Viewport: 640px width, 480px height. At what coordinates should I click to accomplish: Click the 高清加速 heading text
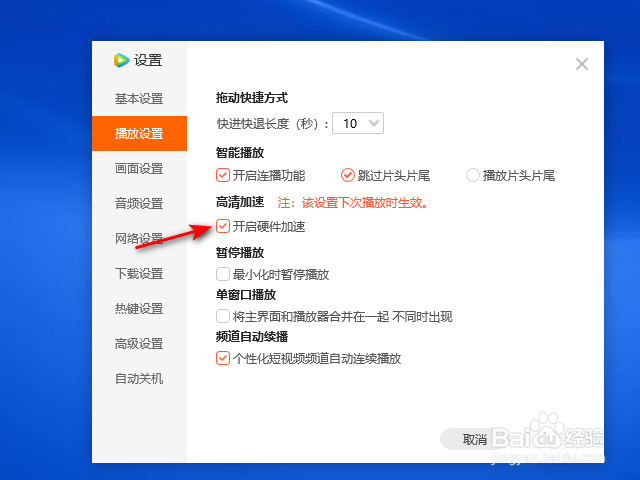click(x=240, y=202)
